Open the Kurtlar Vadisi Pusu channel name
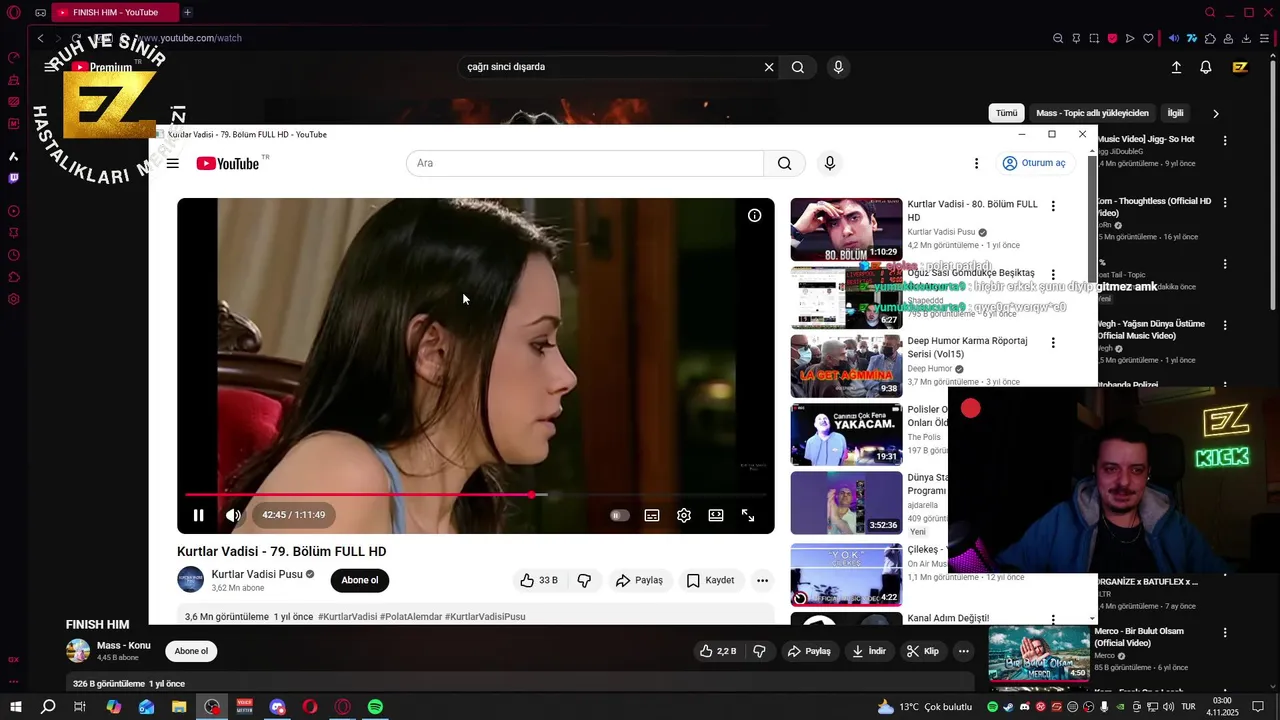Viewport: 1280px width, 720px height. [x=257, y=574]
